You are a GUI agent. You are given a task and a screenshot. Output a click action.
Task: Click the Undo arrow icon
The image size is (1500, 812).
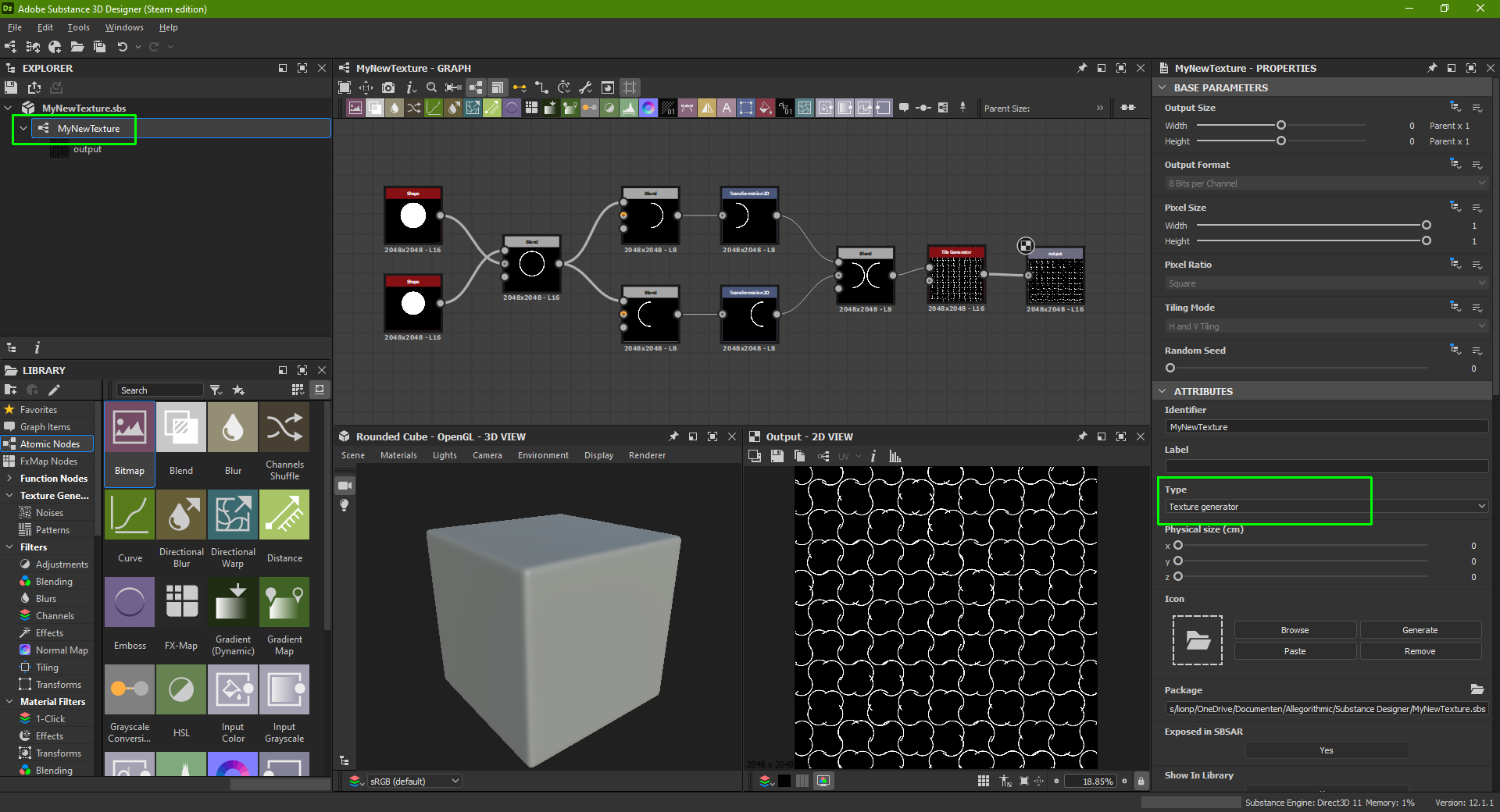[x=123, y=47]
